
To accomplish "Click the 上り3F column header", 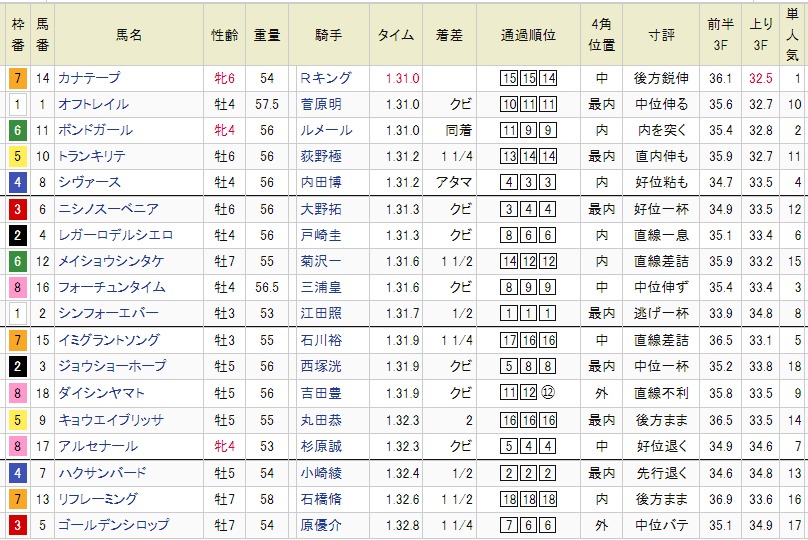I will point(761,35).
